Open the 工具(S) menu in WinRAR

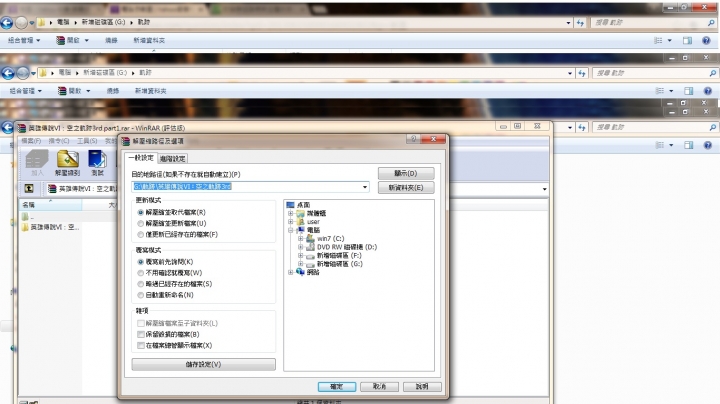[87, 141]
